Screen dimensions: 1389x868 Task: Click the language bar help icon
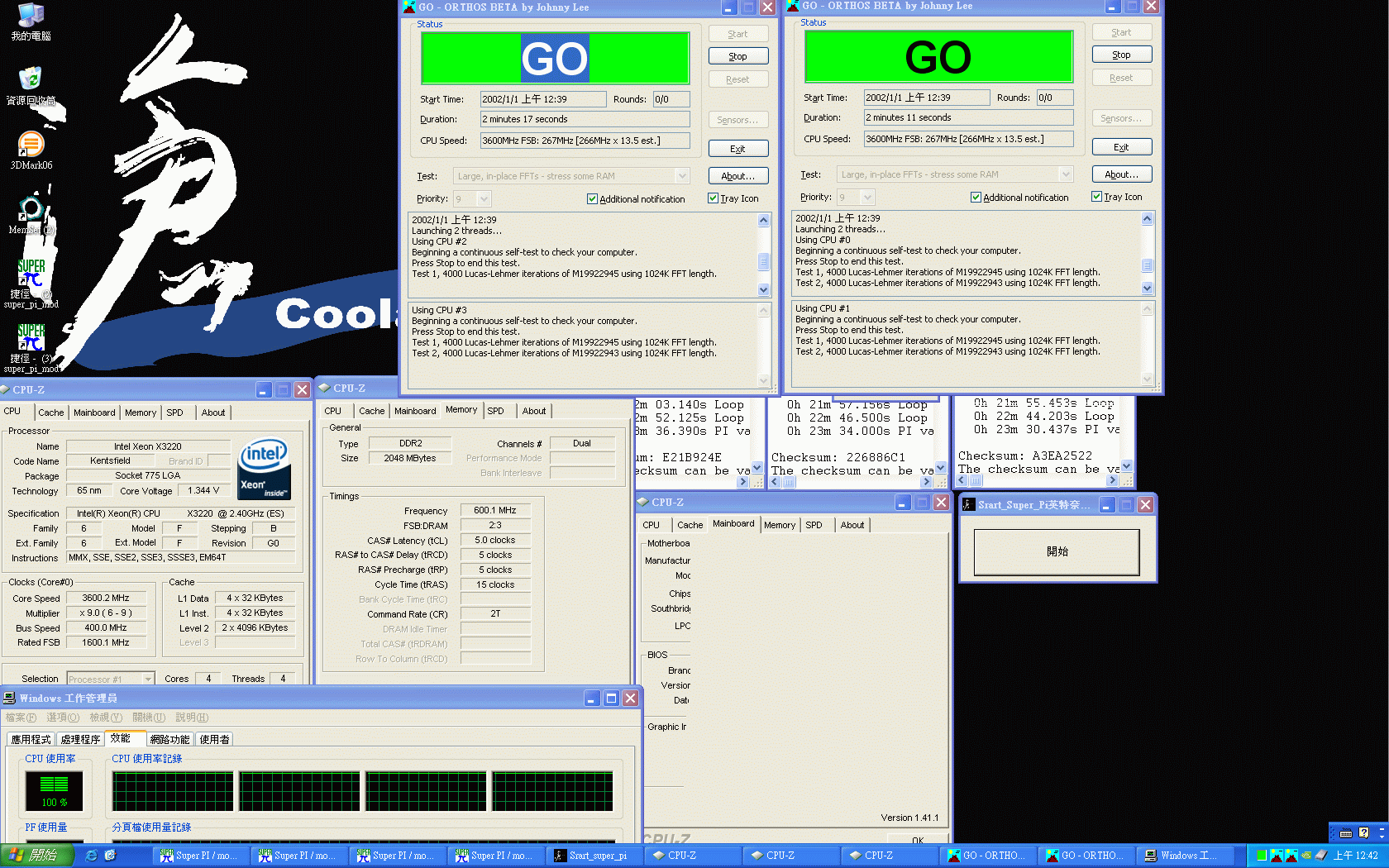click(1363, 833)
